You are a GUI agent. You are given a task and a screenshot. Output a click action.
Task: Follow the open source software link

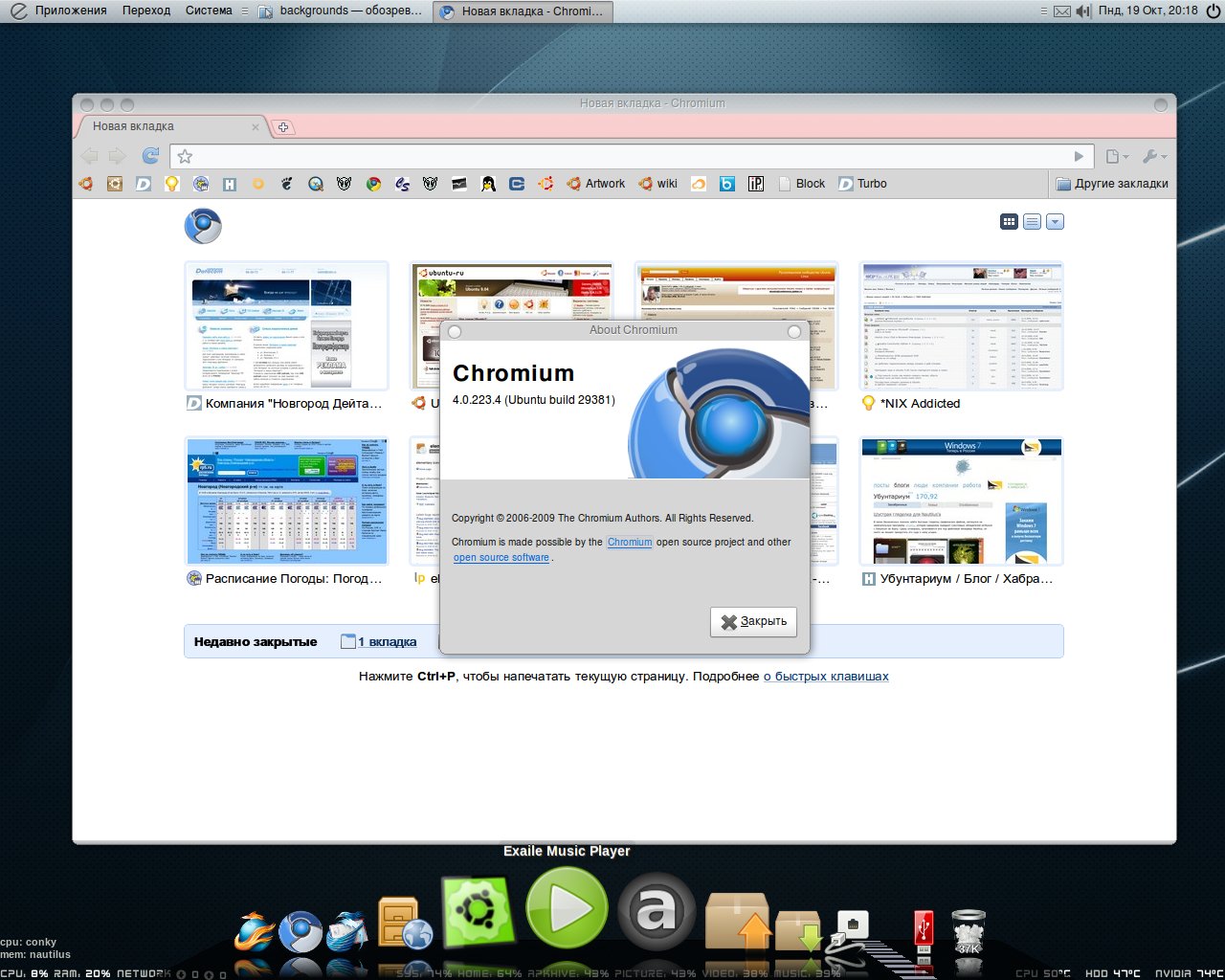pyautogui.click(x=501, y=557)
